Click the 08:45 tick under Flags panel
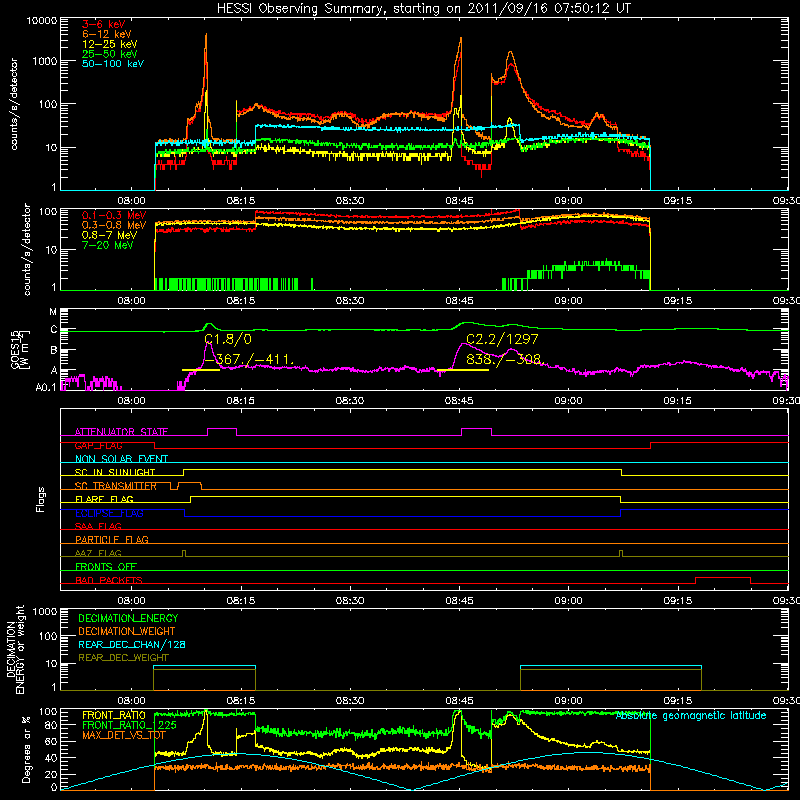This screenshot has height=800, width=800. pyautogui.click(x=459, y=601)
